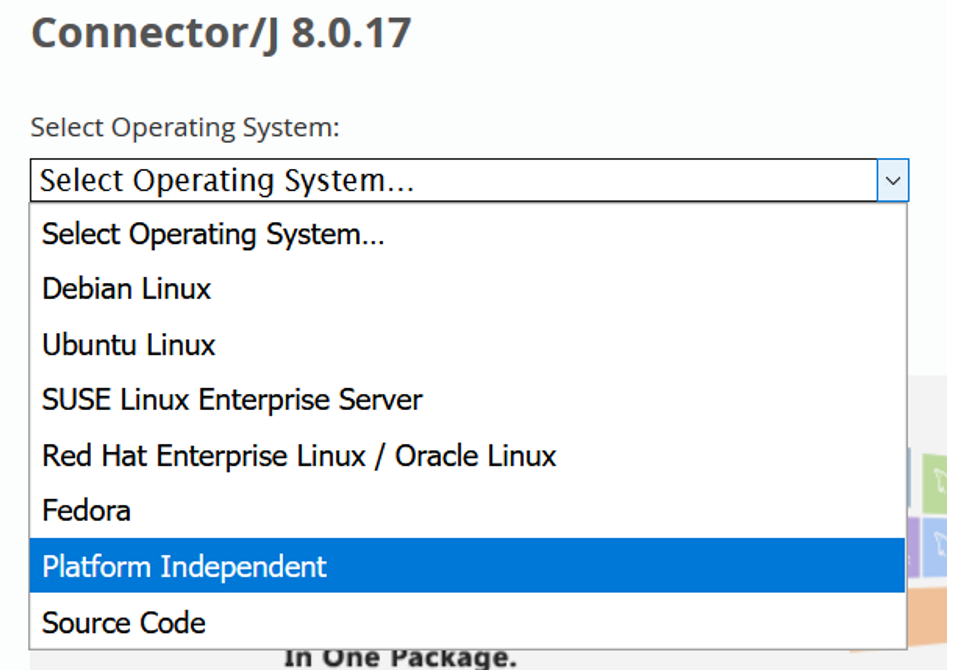
Task: Choose the highlighted Platform Independent option
Action: pos(467,565)
